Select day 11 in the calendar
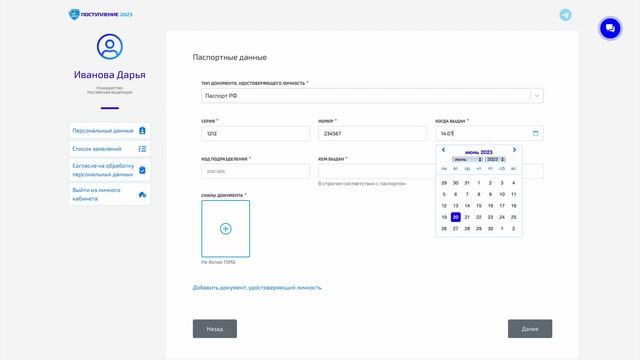Screen dimensions: 640x360 [x=513, y=194]
